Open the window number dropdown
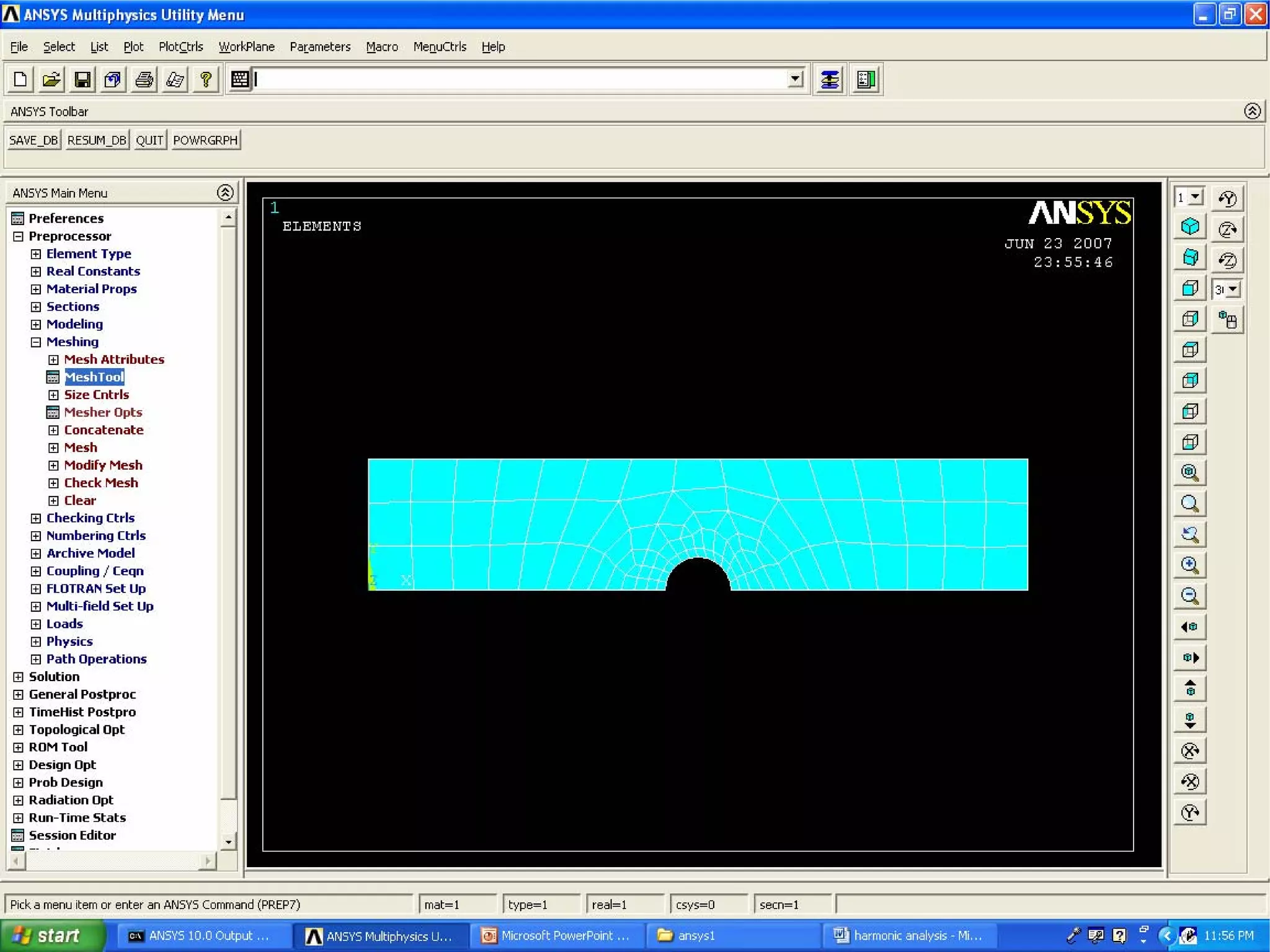 (1196, 197)
